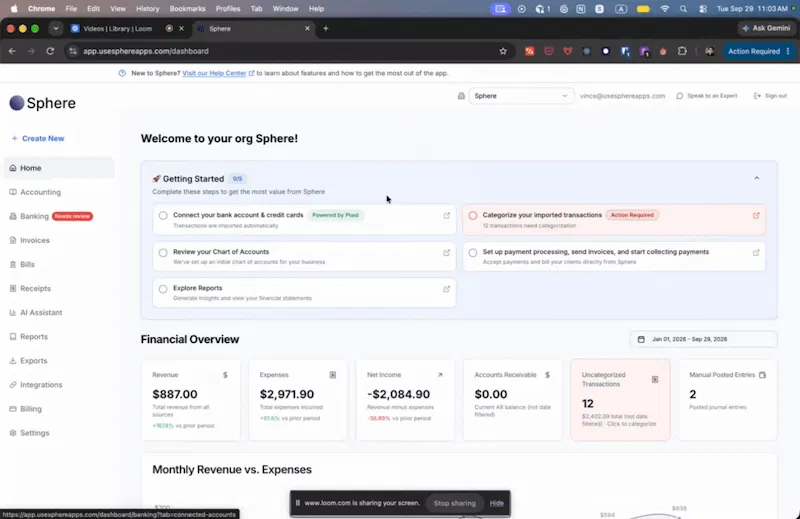Click the address bar URL

pyautogui.click(x=146, y=51)
